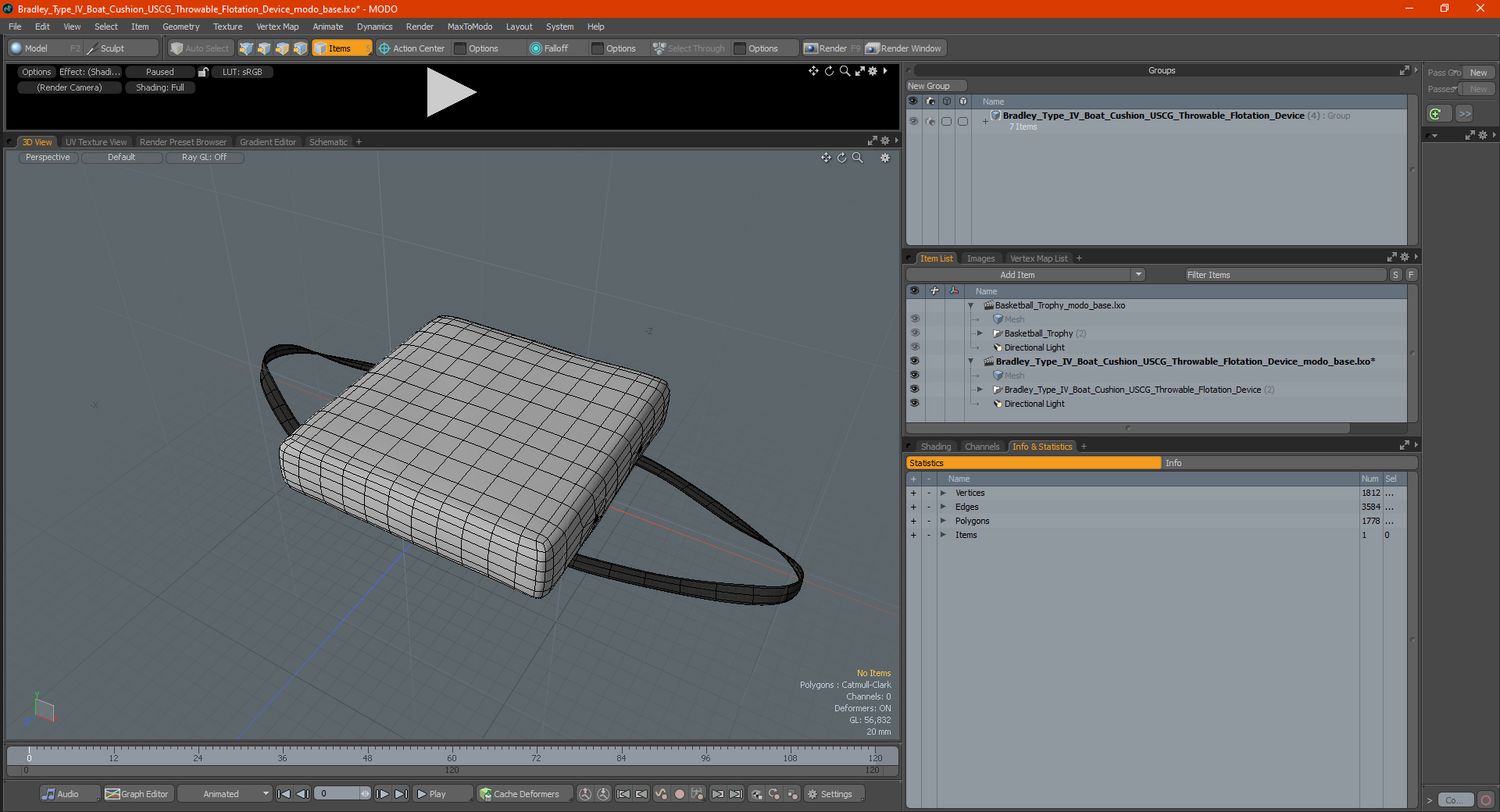Select Edges selection mode icon

point(264,48)
